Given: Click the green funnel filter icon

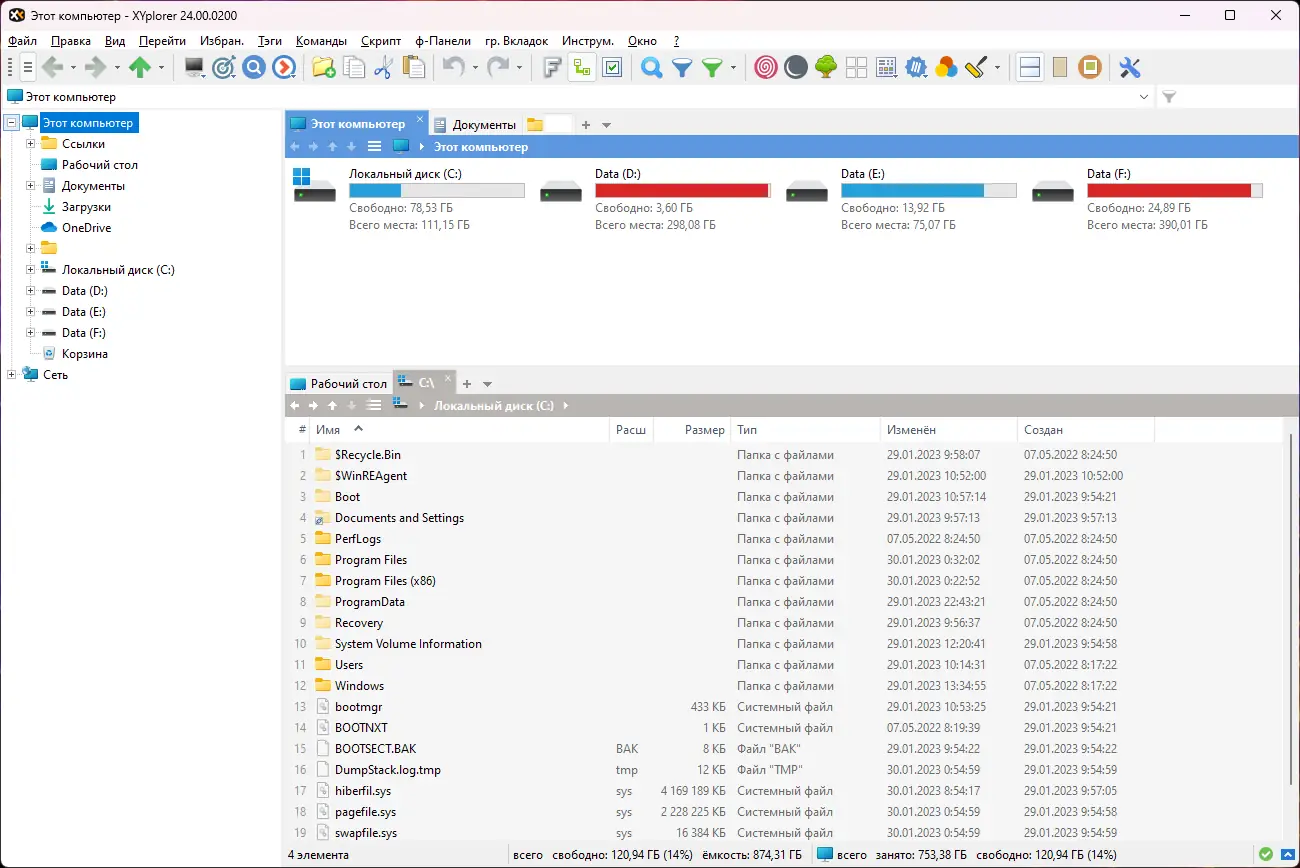Looking at the screenshot, I should tap(712, 68).
